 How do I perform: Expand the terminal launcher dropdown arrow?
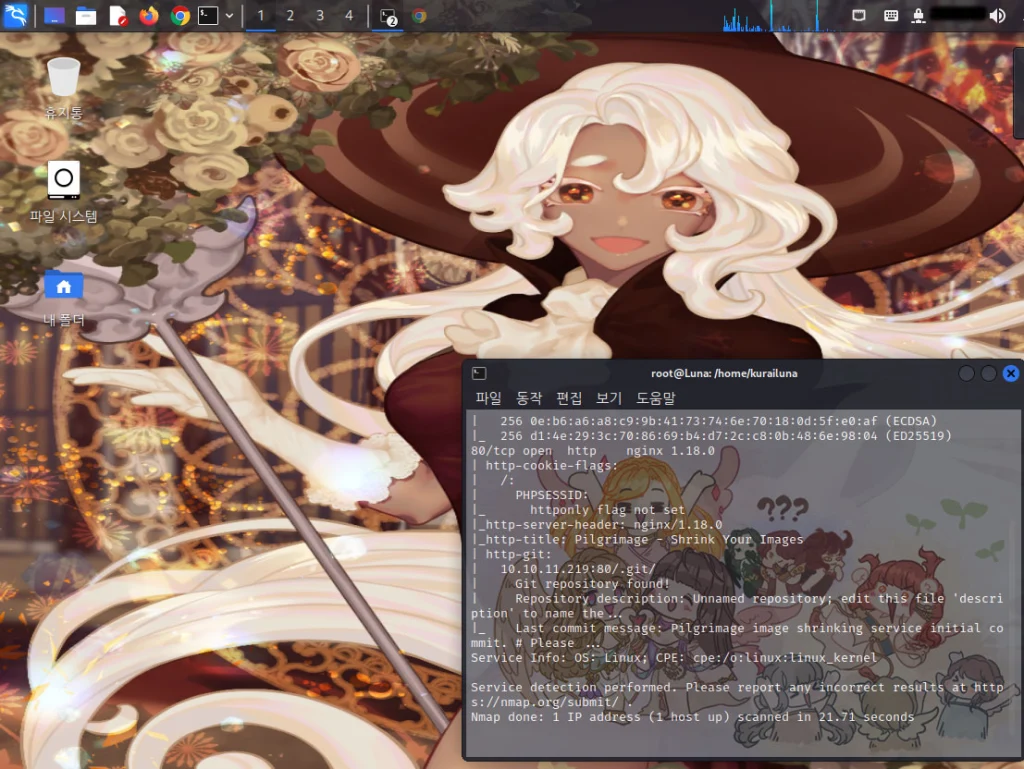229,16
